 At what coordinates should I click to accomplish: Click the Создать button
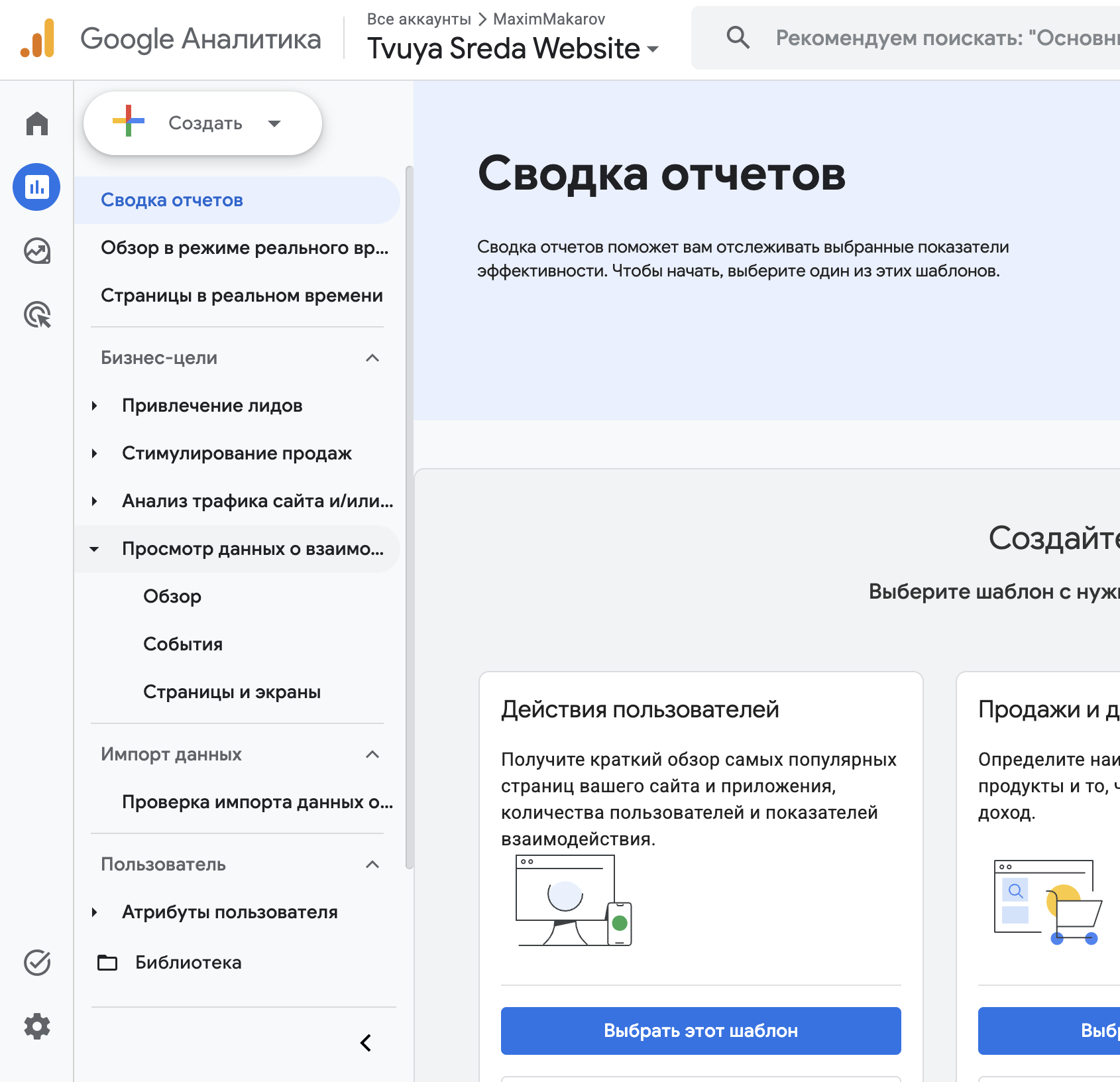tap(203, 123)
